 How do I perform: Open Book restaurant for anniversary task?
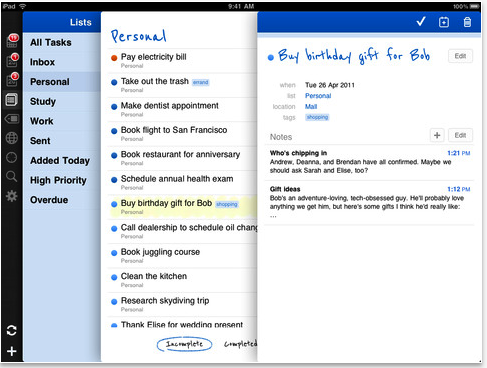[182, 158]
